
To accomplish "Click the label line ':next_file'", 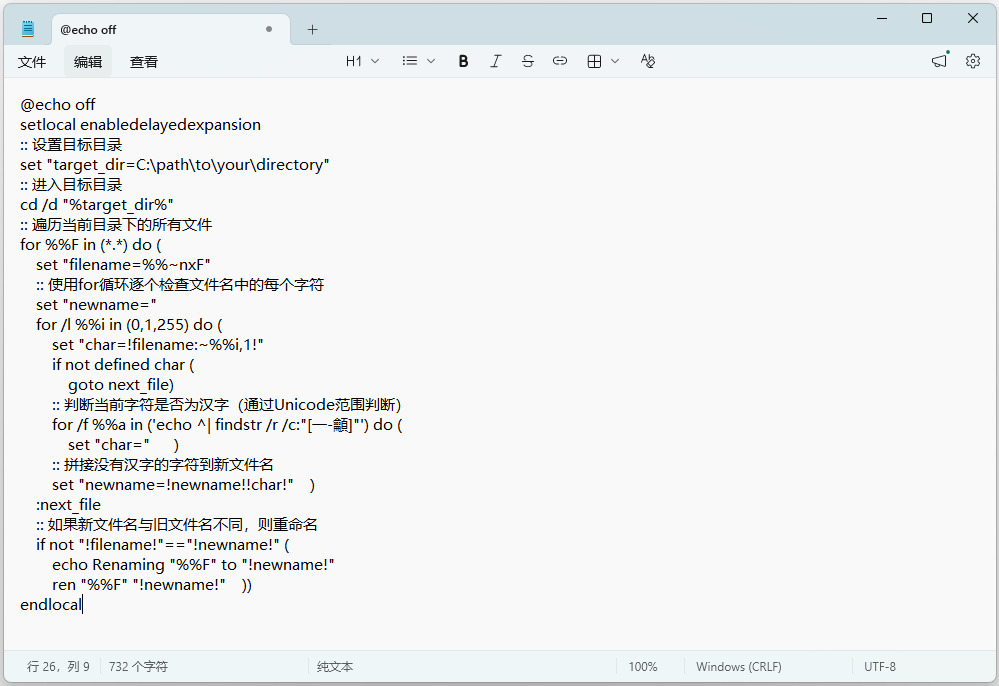I will tap(68, 504).
